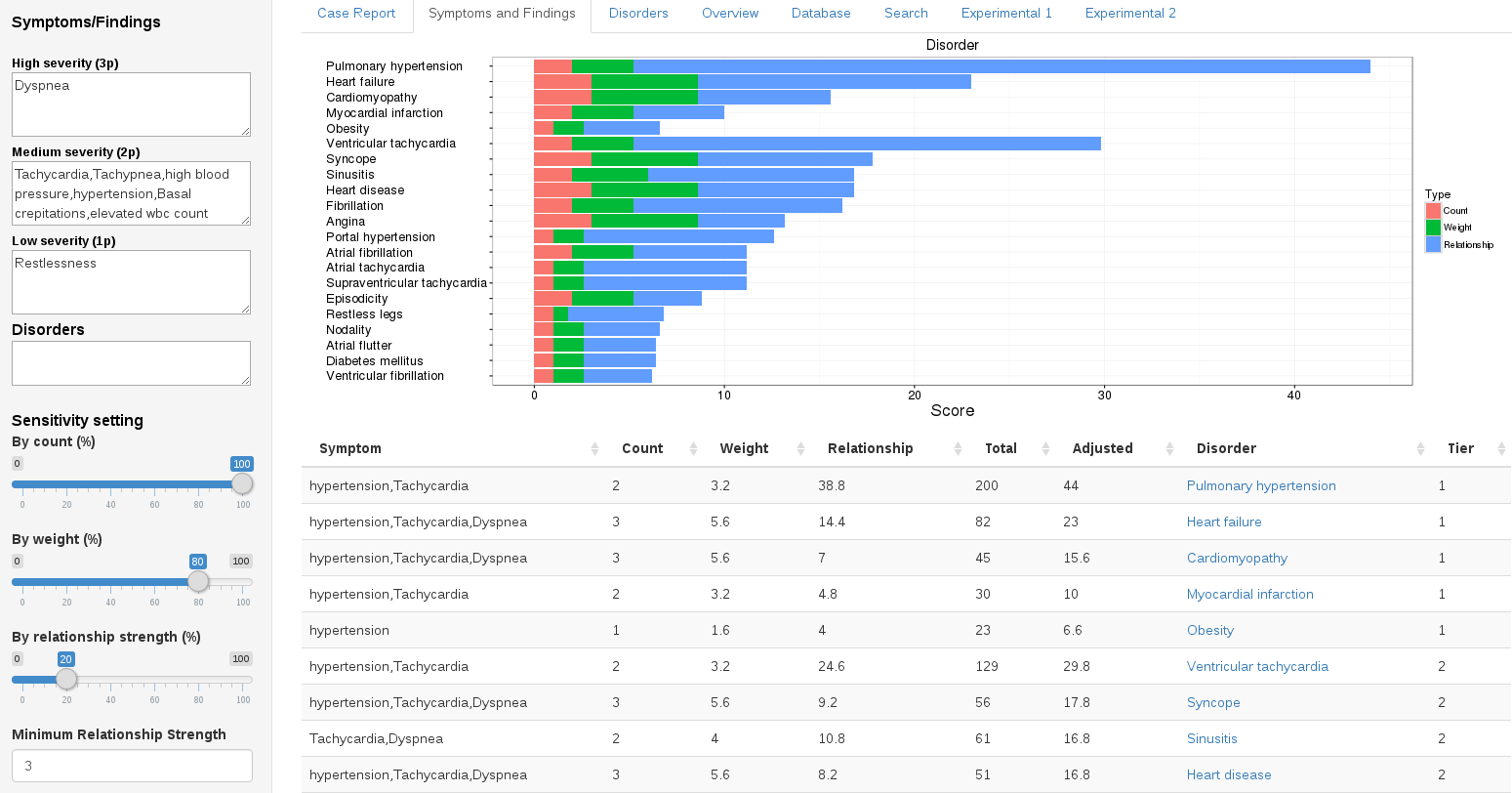Open the Experimental 1 tab
This screenshot has height=793, width=1512.
point(1006,14)
